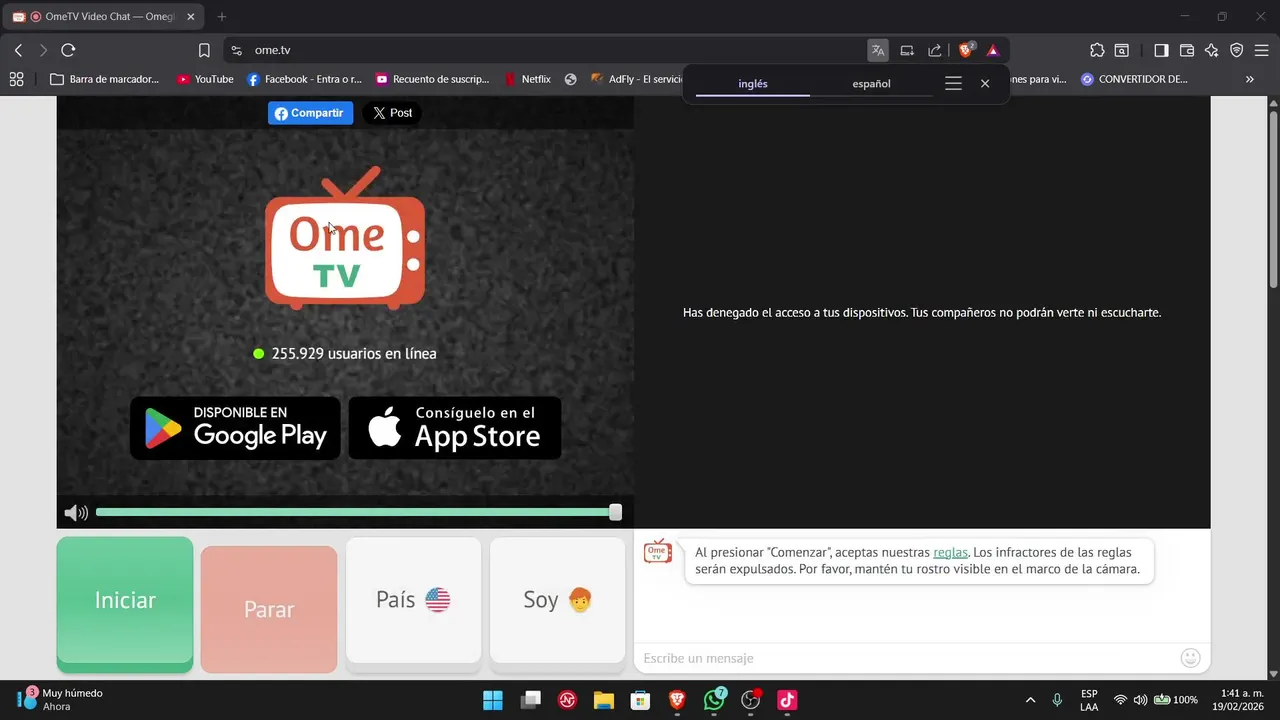Image resolution: width=1280 pixels, height=720 pixels.
Task: Open the Barra de marcadores folder
Action: pos(104,79)
